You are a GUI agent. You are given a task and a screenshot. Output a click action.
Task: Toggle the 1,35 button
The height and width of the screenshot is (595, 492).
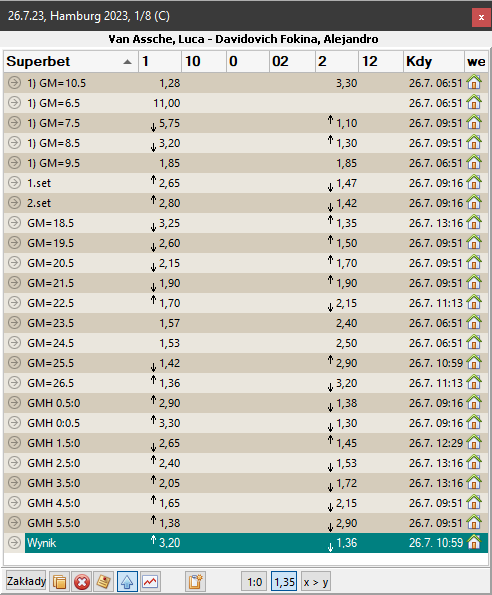284,582
